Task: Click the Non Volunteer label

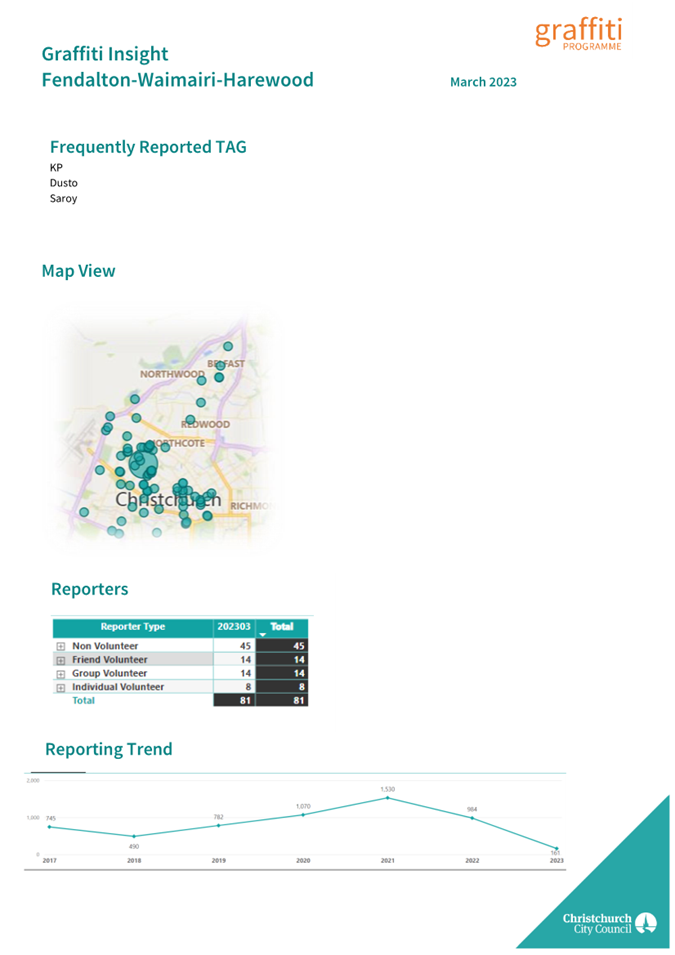Action: click(x=105, y=646)
